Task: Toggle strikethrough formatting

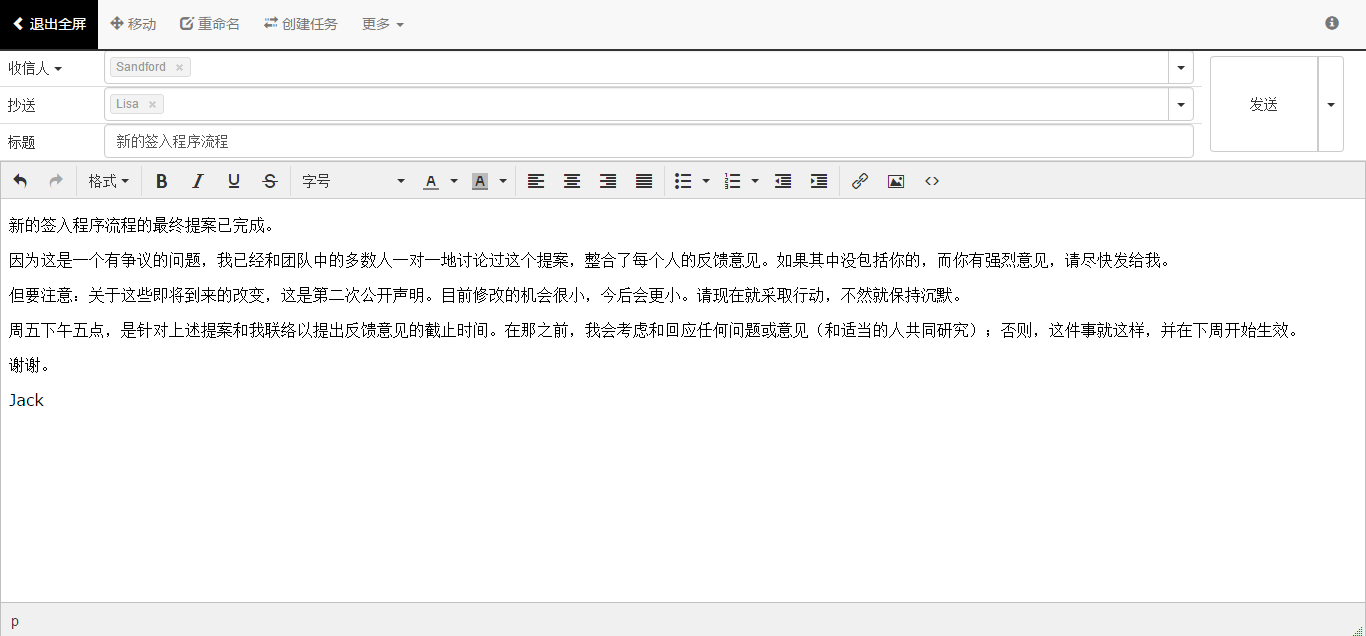Action: point(270,181)
